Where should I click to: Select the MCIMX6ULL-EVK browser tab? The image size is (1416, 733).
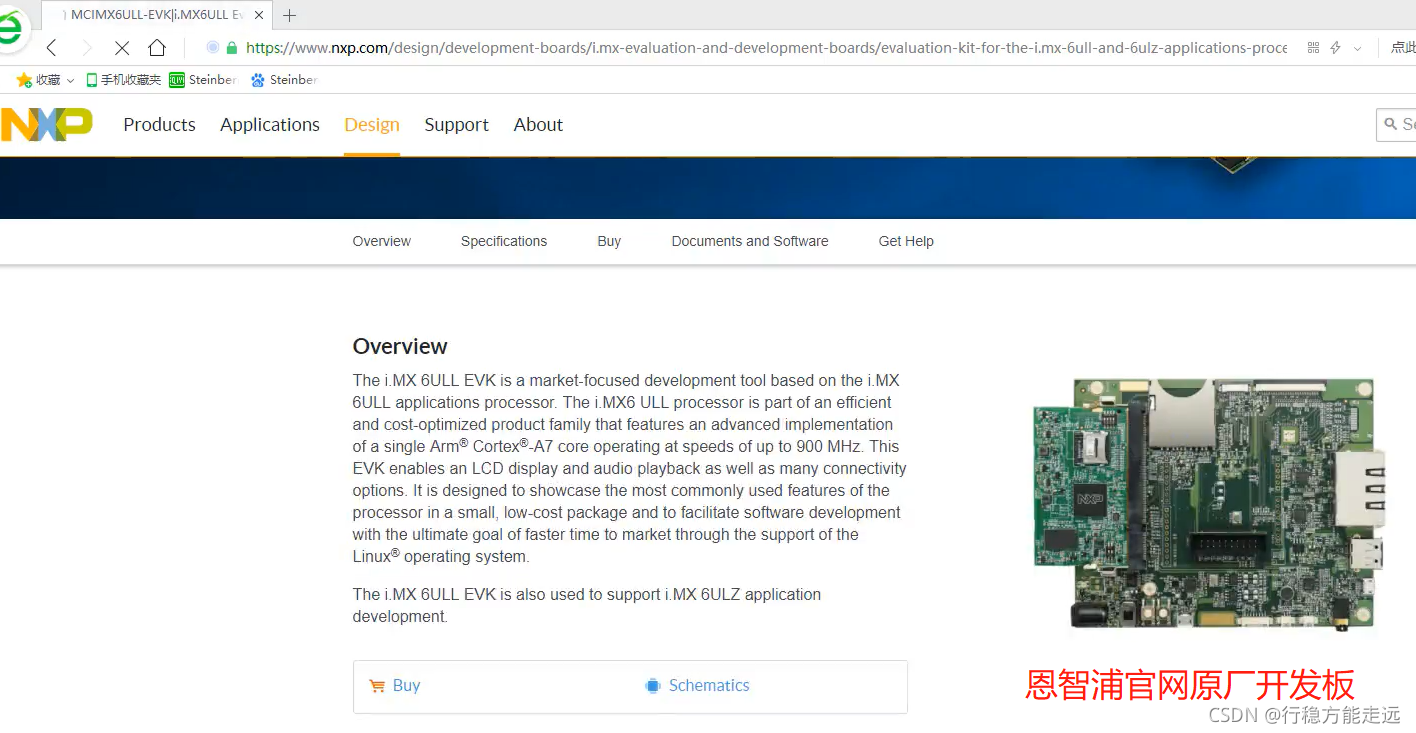click(157, 15)
